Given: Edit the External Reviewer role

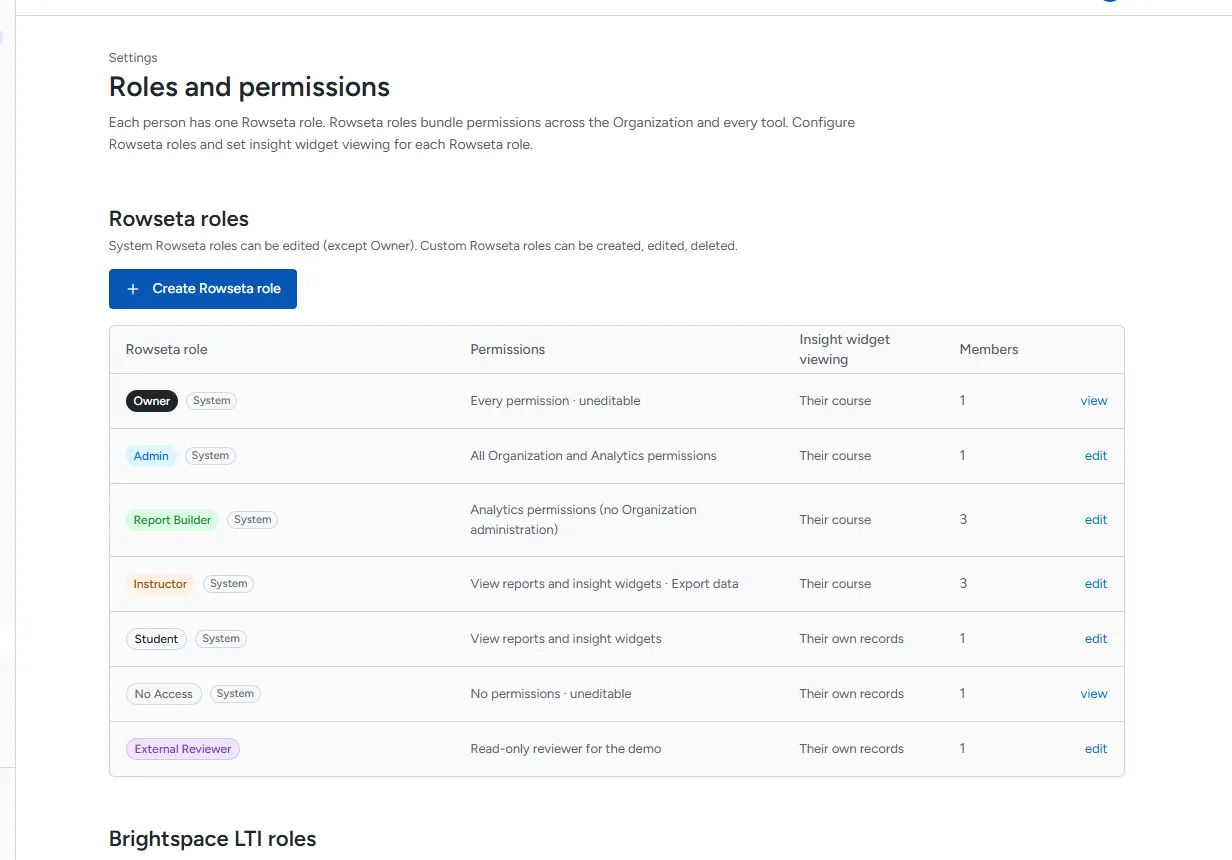Looking at the screenshot, I should pyautogui.click(x=1096, y=749).
